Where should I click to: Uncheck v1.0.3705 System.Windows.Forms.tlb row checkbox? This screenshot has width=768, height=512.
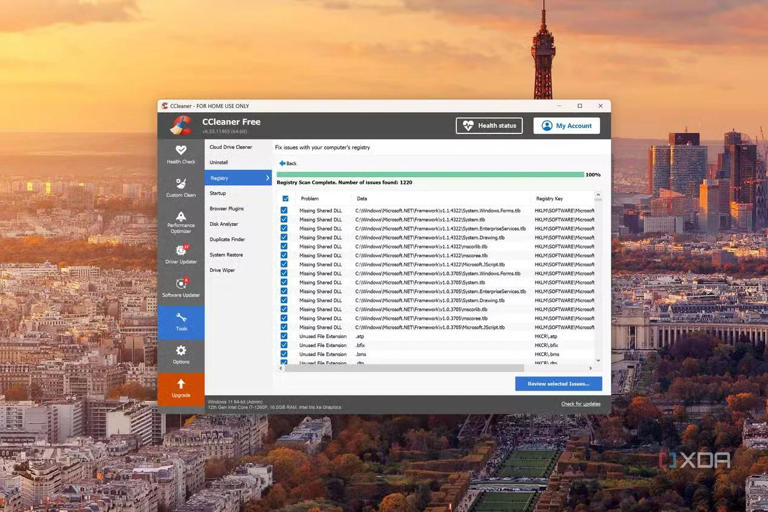coord(284,273)
